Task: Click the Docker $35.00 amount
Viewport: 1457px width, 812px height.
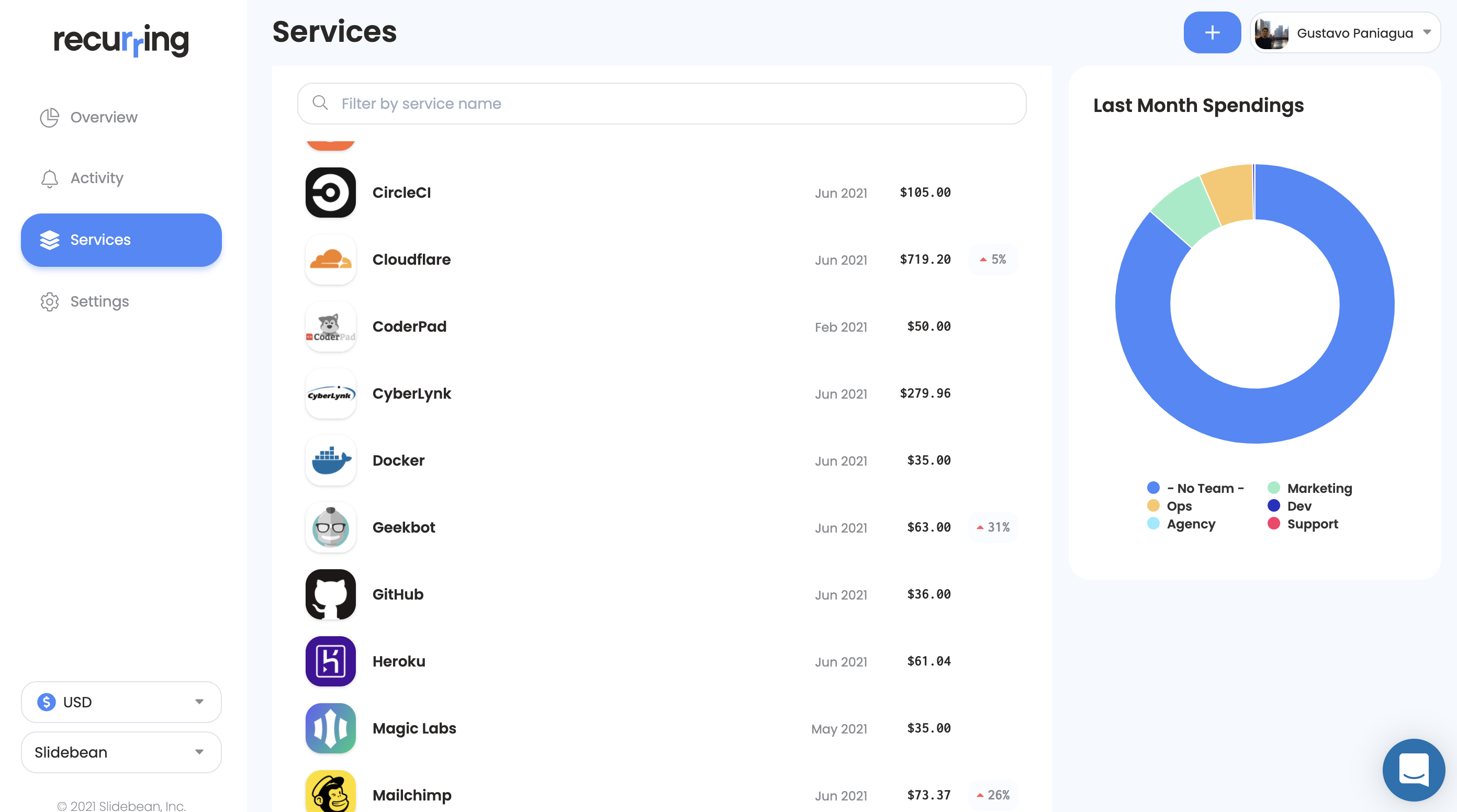Action: tap(929, 460)
